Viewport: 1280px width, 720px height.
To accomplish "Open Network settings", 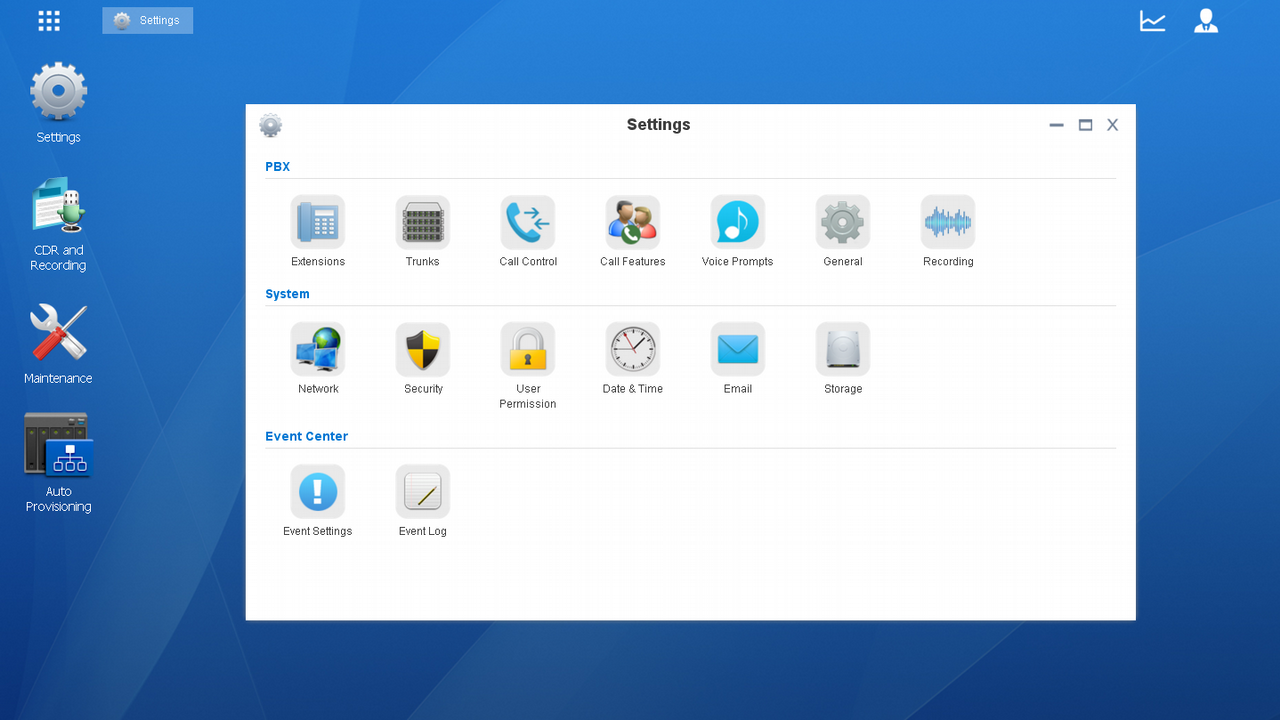I will [x=318, y=349].
